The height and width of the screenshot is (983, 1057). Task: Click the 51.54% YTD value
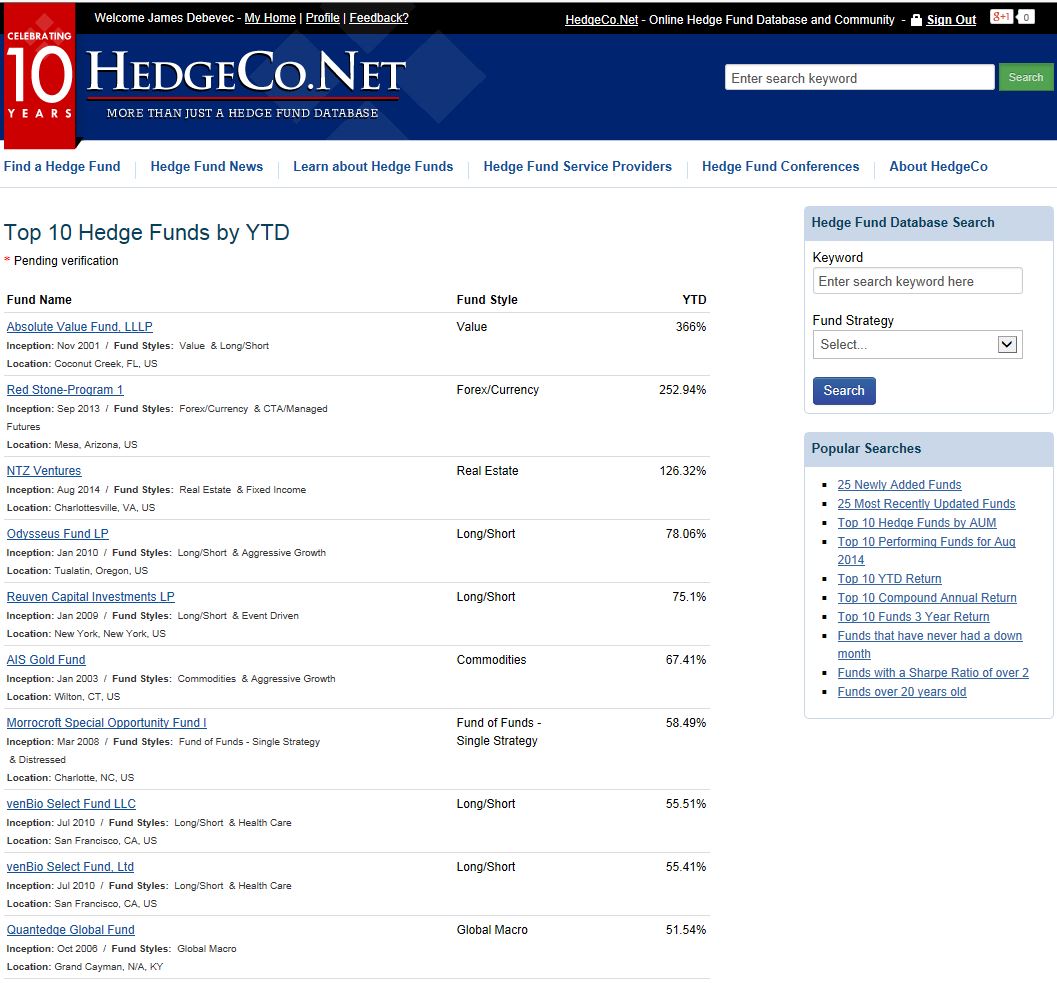pyautogui.click(x=686, y=930)
